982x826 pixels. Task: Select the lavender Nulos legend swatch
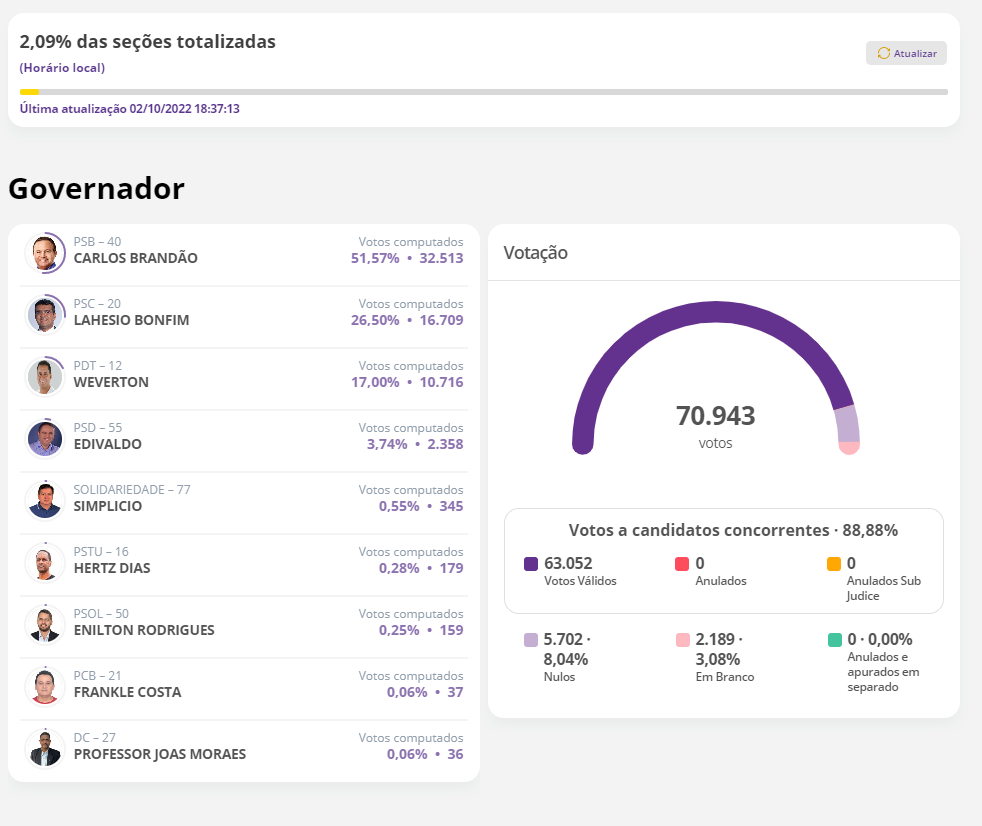point(531,640)
